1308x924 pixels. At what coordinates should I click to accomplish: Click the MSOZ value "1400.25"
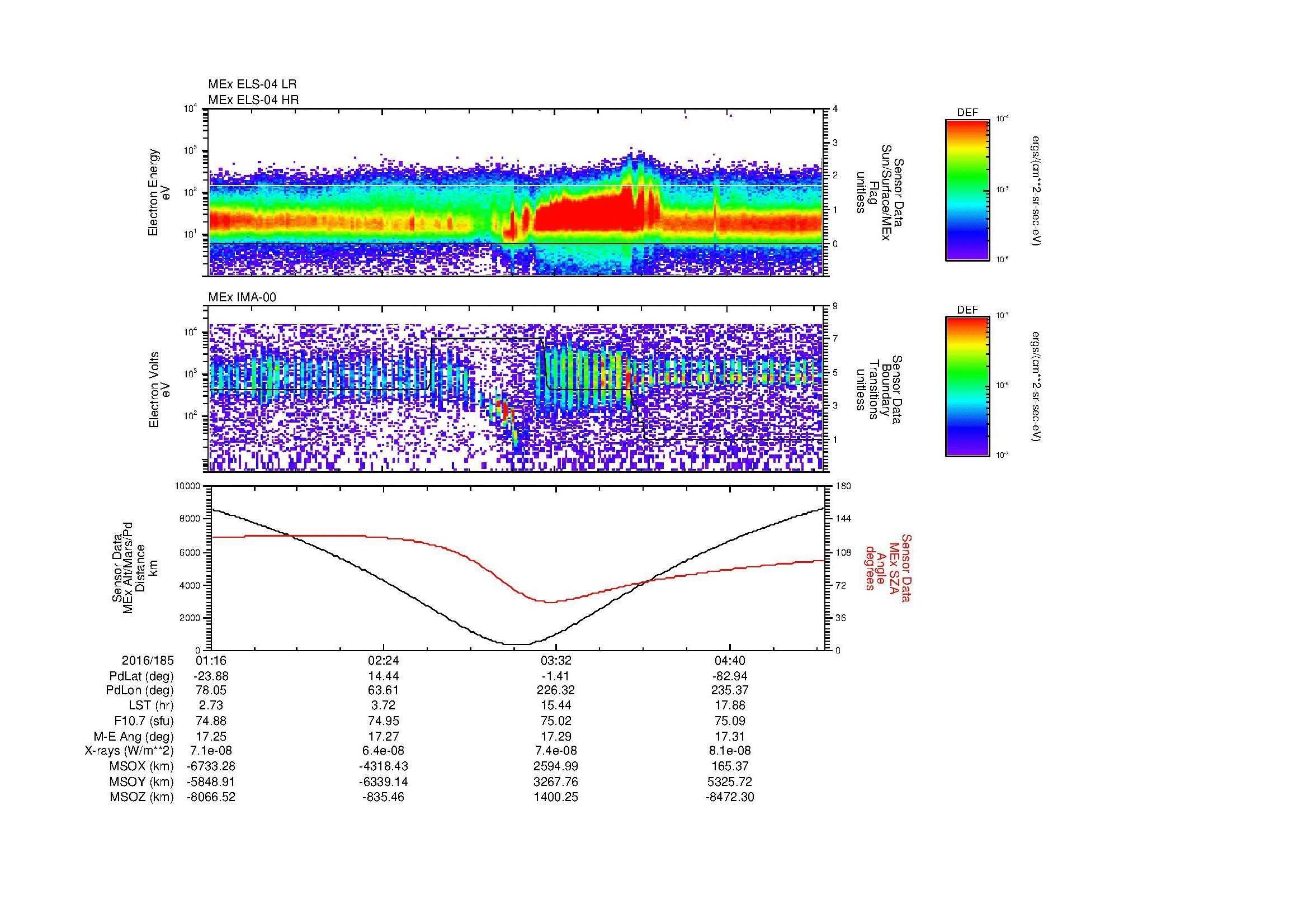[556, 797]
